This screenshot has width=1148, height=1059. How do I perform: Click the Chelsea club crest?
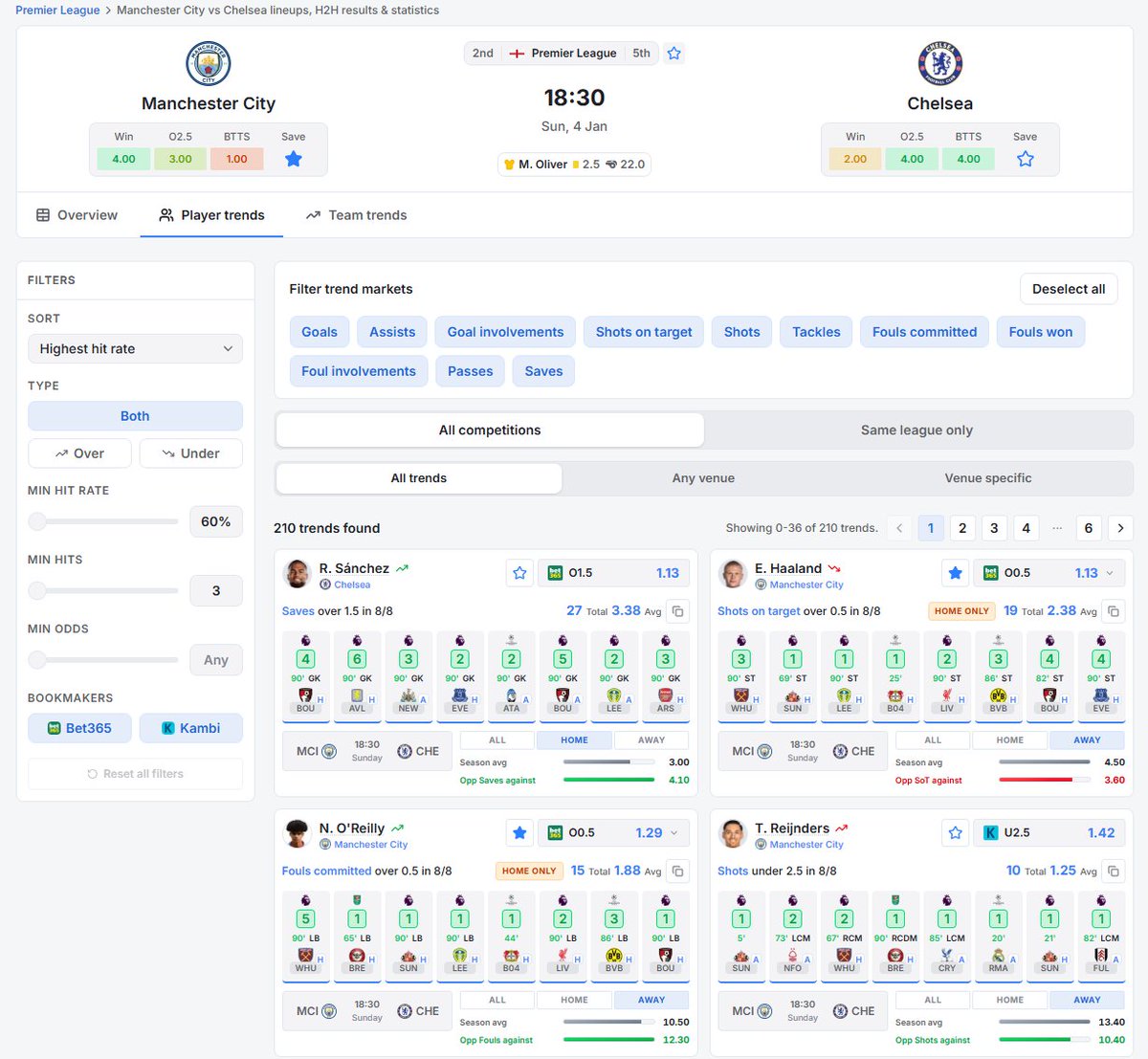[939, 63]
